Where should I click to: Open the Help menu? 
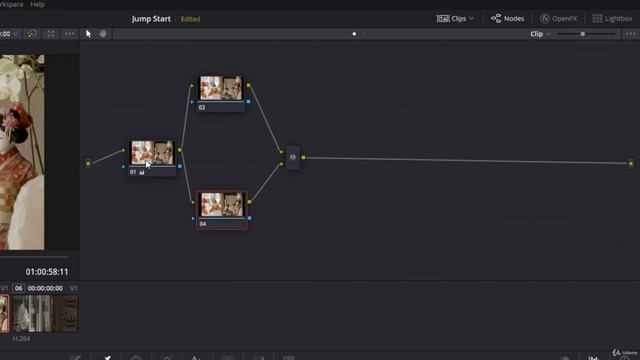(37, 4)
